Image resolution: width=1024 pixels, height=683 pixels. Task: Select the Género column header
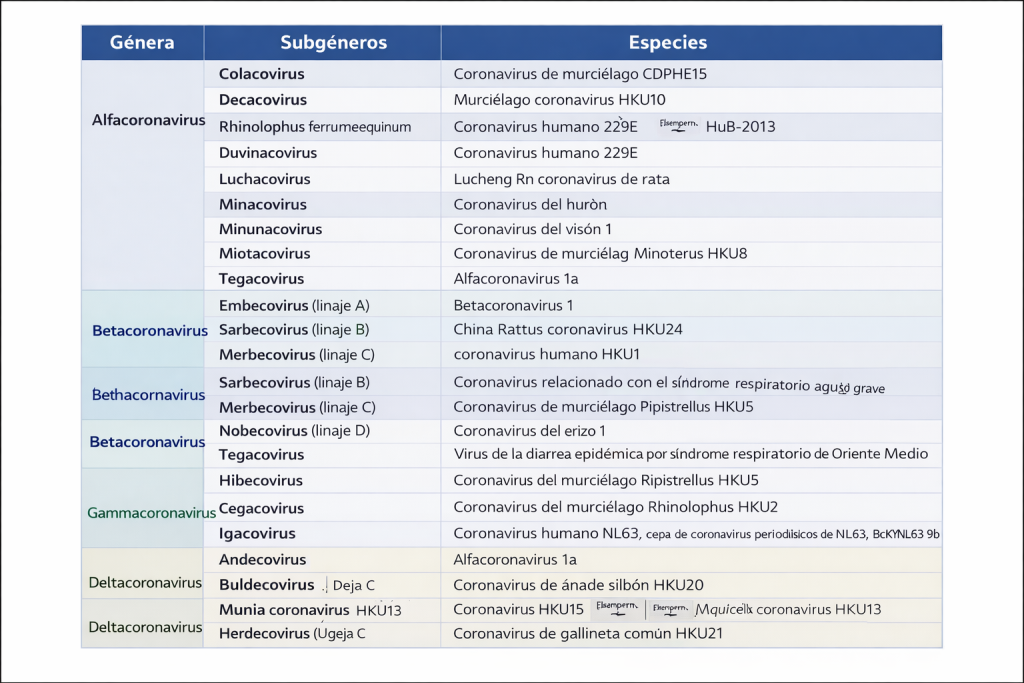[x=142, y=43]
